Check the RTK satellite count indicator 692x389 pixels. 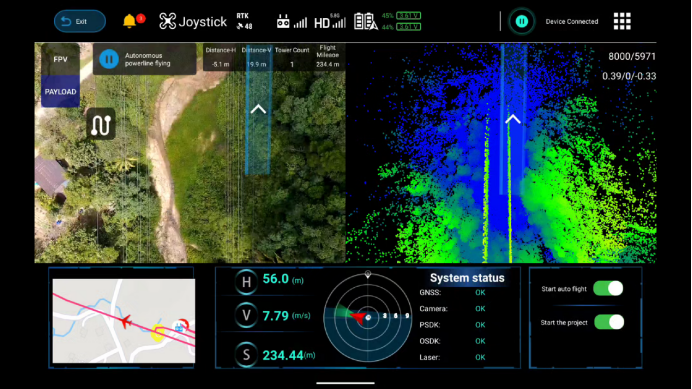[244, 21]
